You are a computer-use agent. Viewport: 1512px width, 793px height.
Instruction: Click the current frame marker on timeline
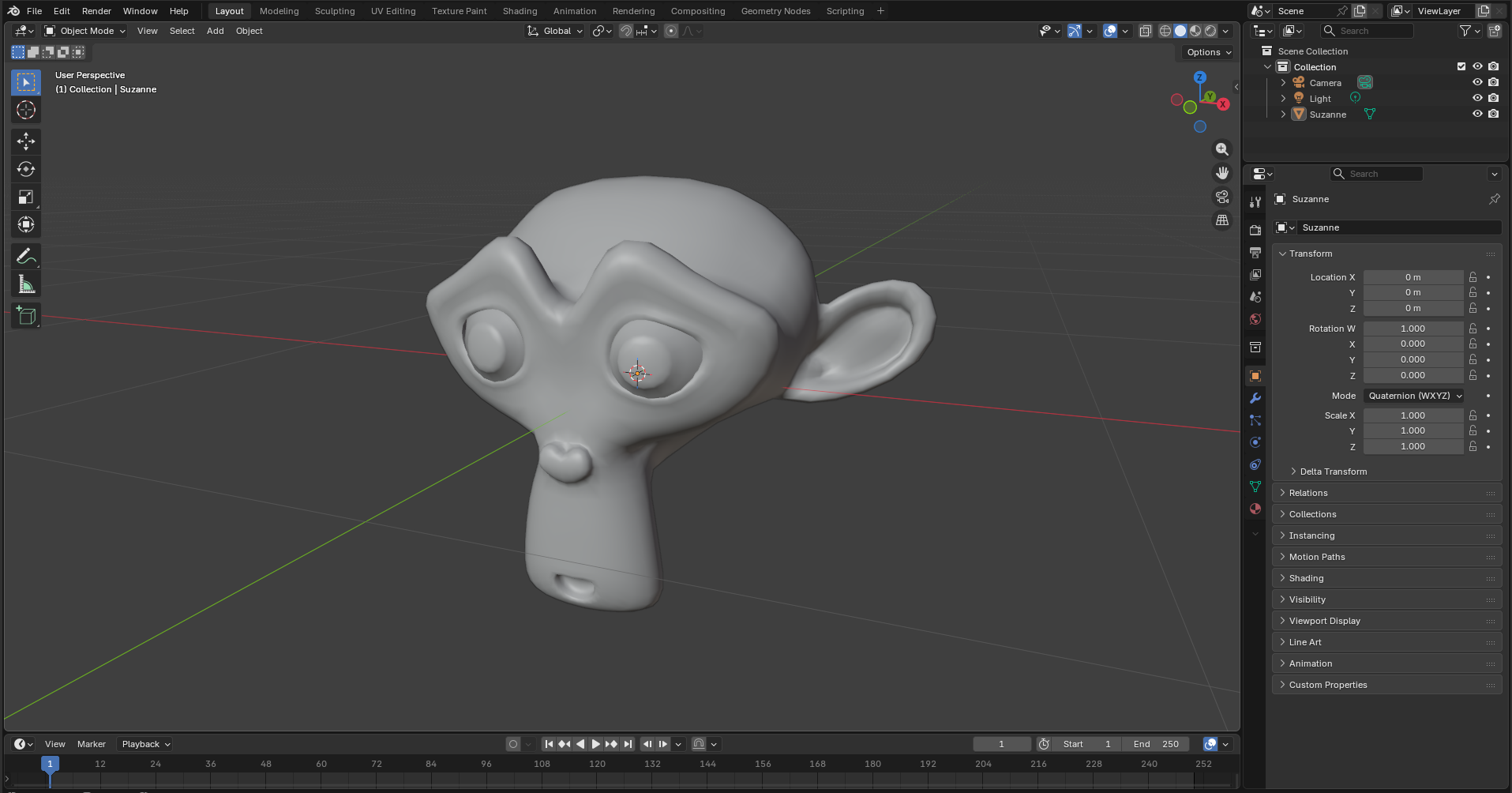coord(50,764)
